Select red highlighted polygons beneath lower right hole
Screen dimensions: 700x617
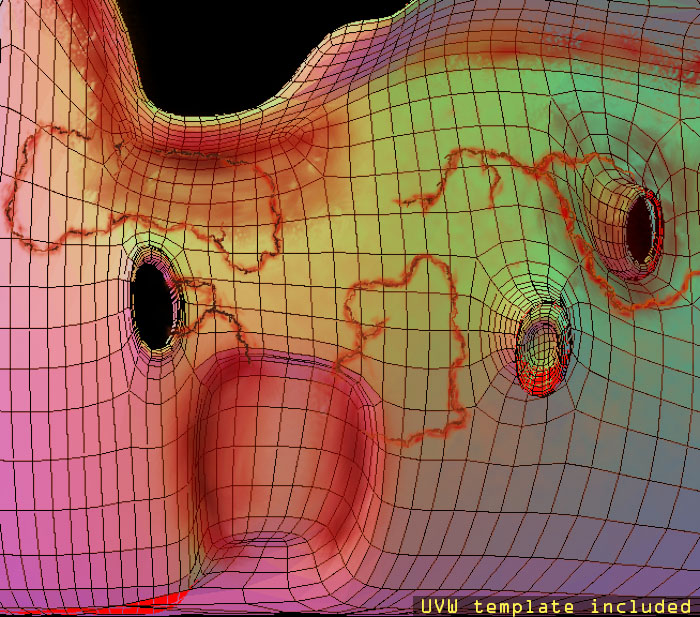coord(537,381)
